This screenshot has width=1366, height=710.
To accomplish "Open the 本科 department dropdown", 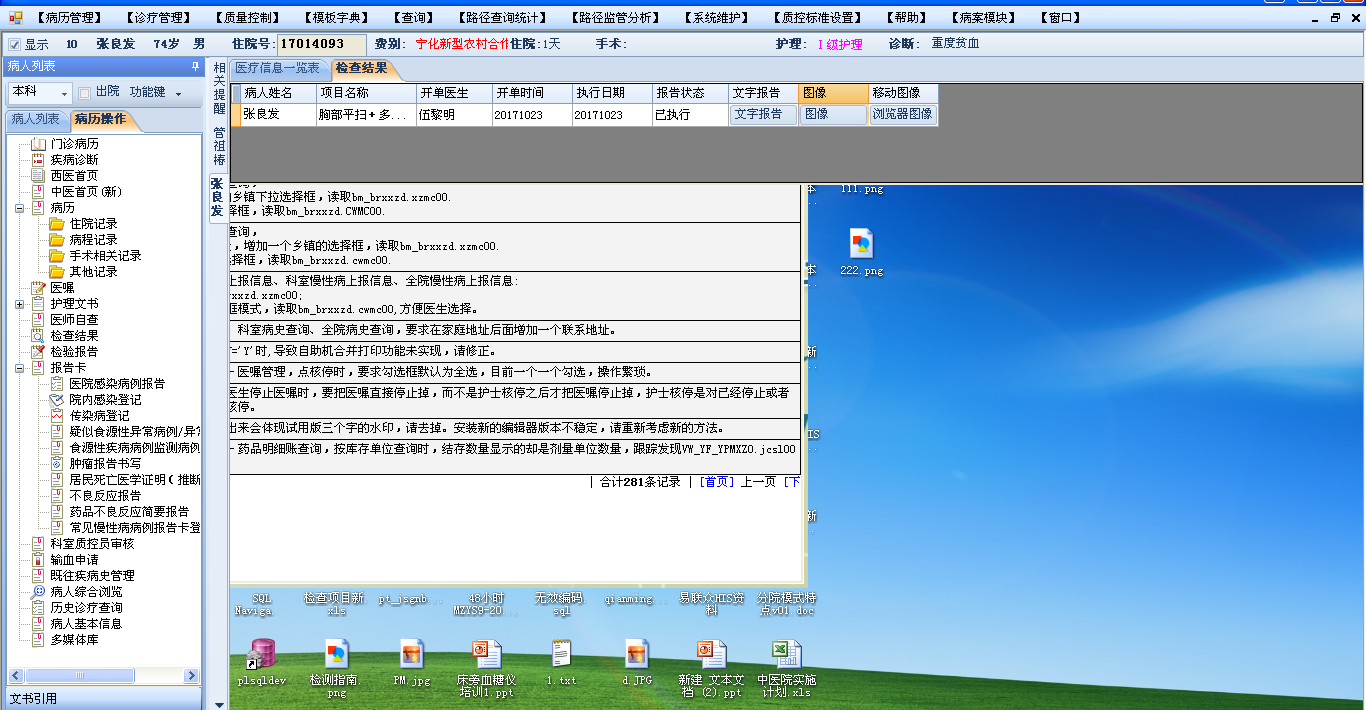I will (x=65, y=93).
